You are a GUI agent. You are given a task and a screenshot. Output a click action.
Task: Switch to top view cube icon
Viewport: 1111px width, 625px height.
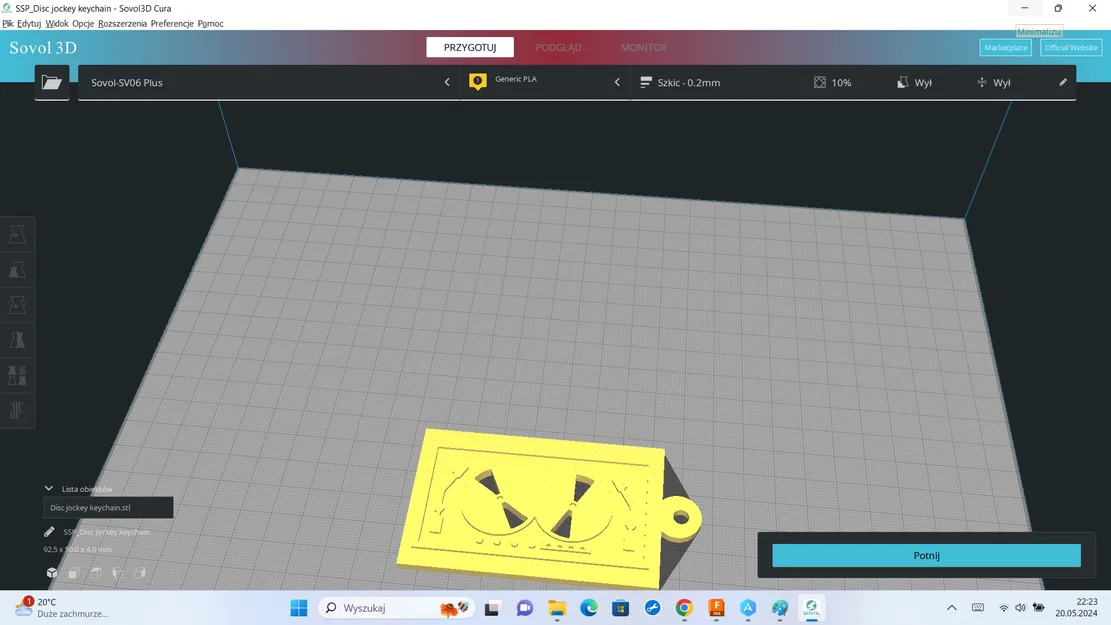95,573
